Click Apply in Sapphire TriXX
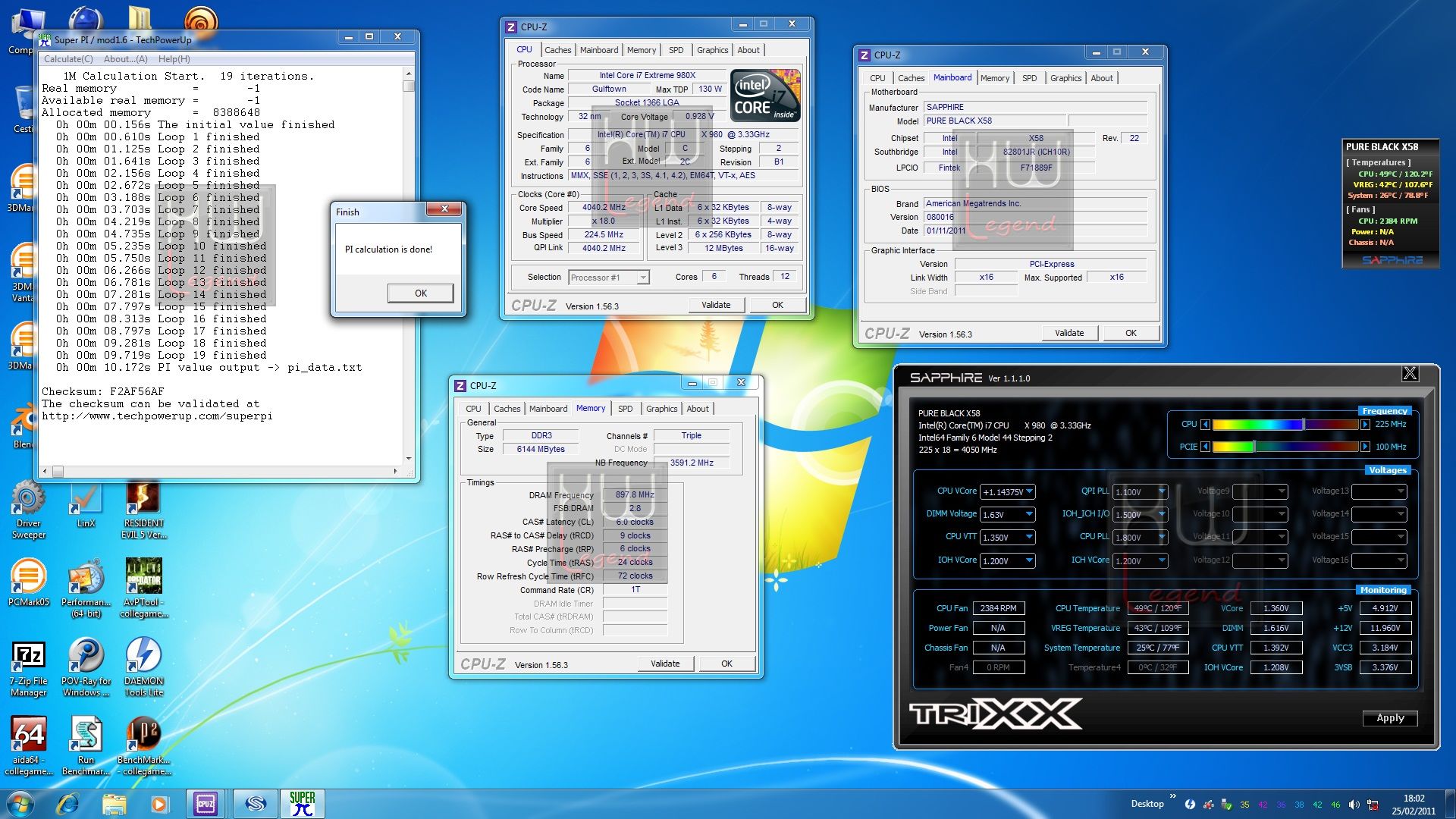The width and height of the screenshot is (1456, 819). [x=1390, y=718]
